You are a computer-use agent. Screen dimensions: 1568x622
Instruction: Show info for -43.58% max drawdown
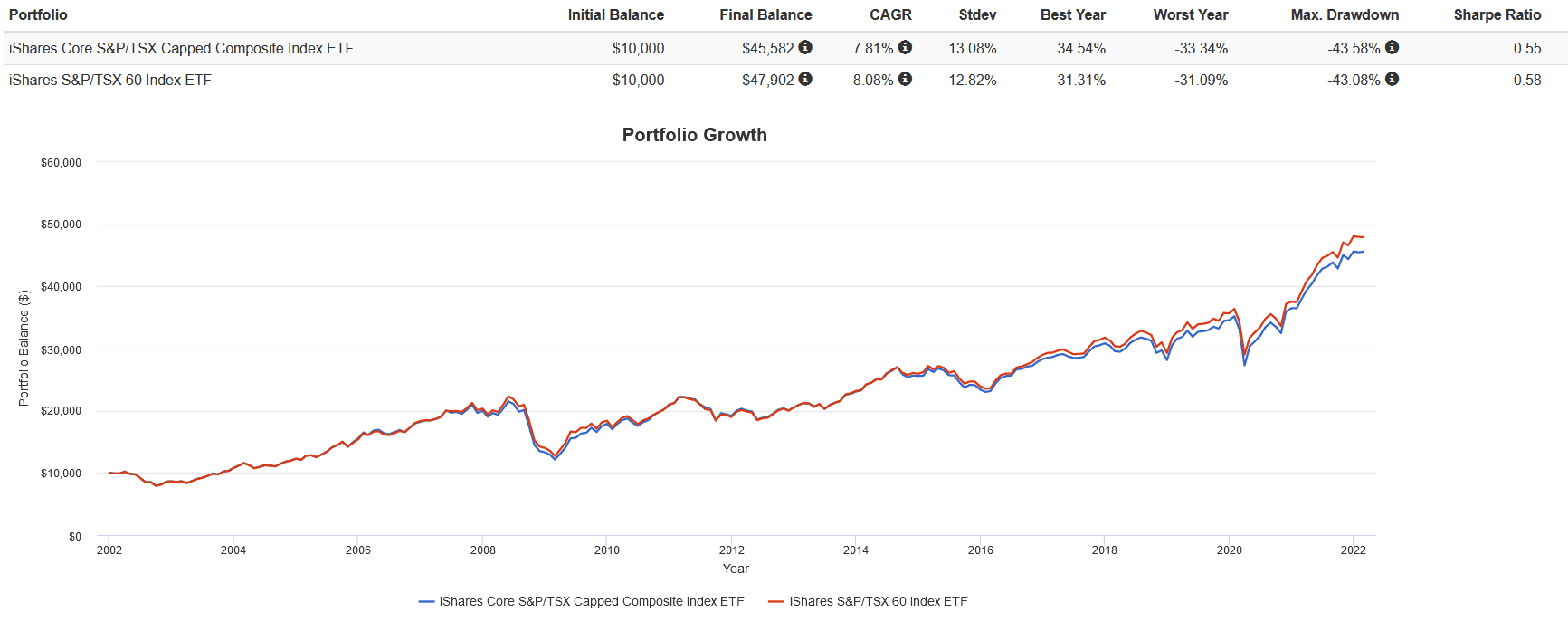coord(1392,47)
